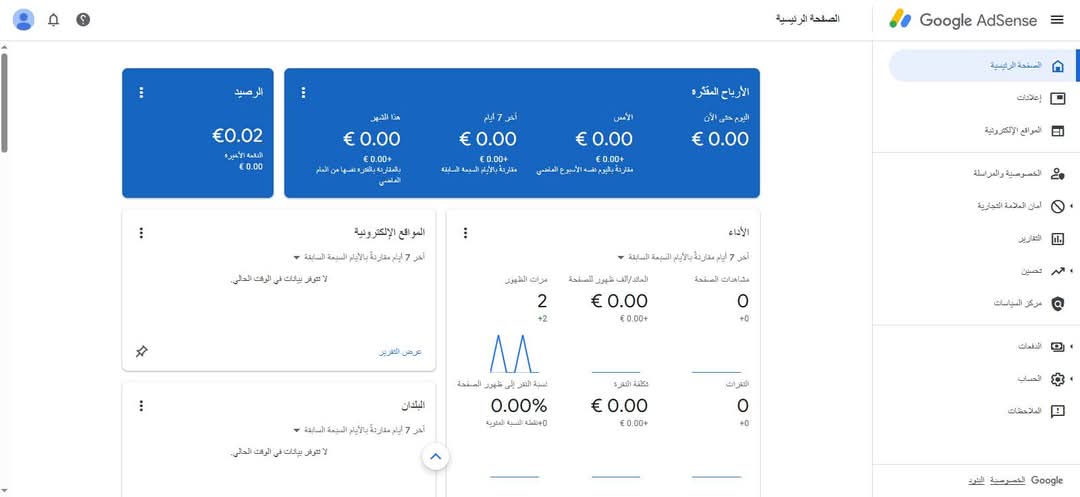Open the hamburger main menu
The height and width of the screenshot is (497, 1080).
coord(1057,20)
